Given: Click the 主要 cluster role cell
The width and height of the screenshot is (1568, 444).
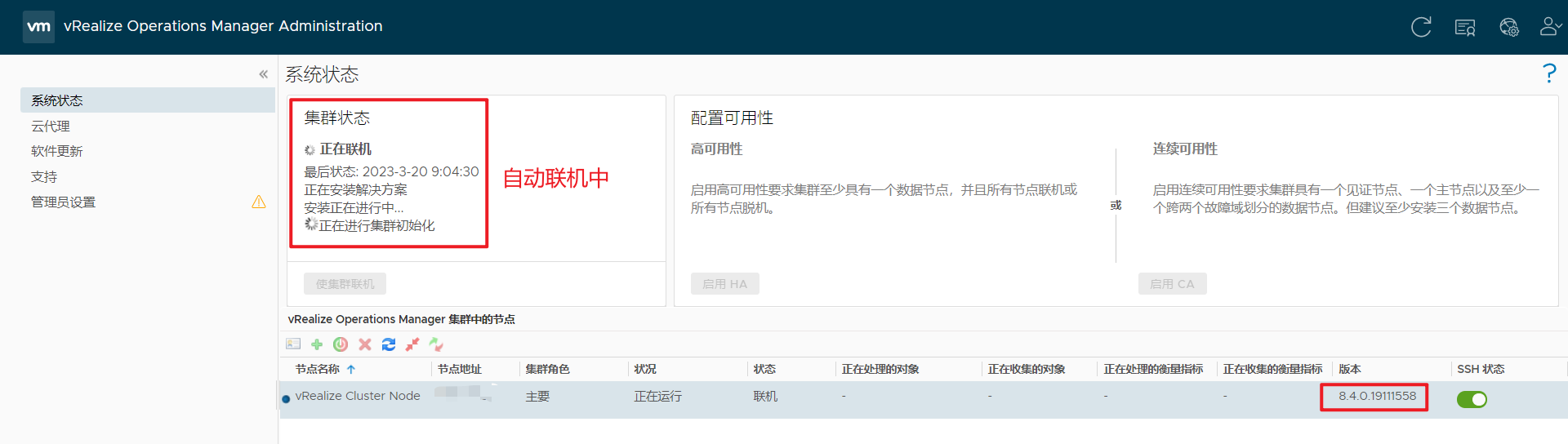Looking at the screenshot, I should click(x=537, y=396).
